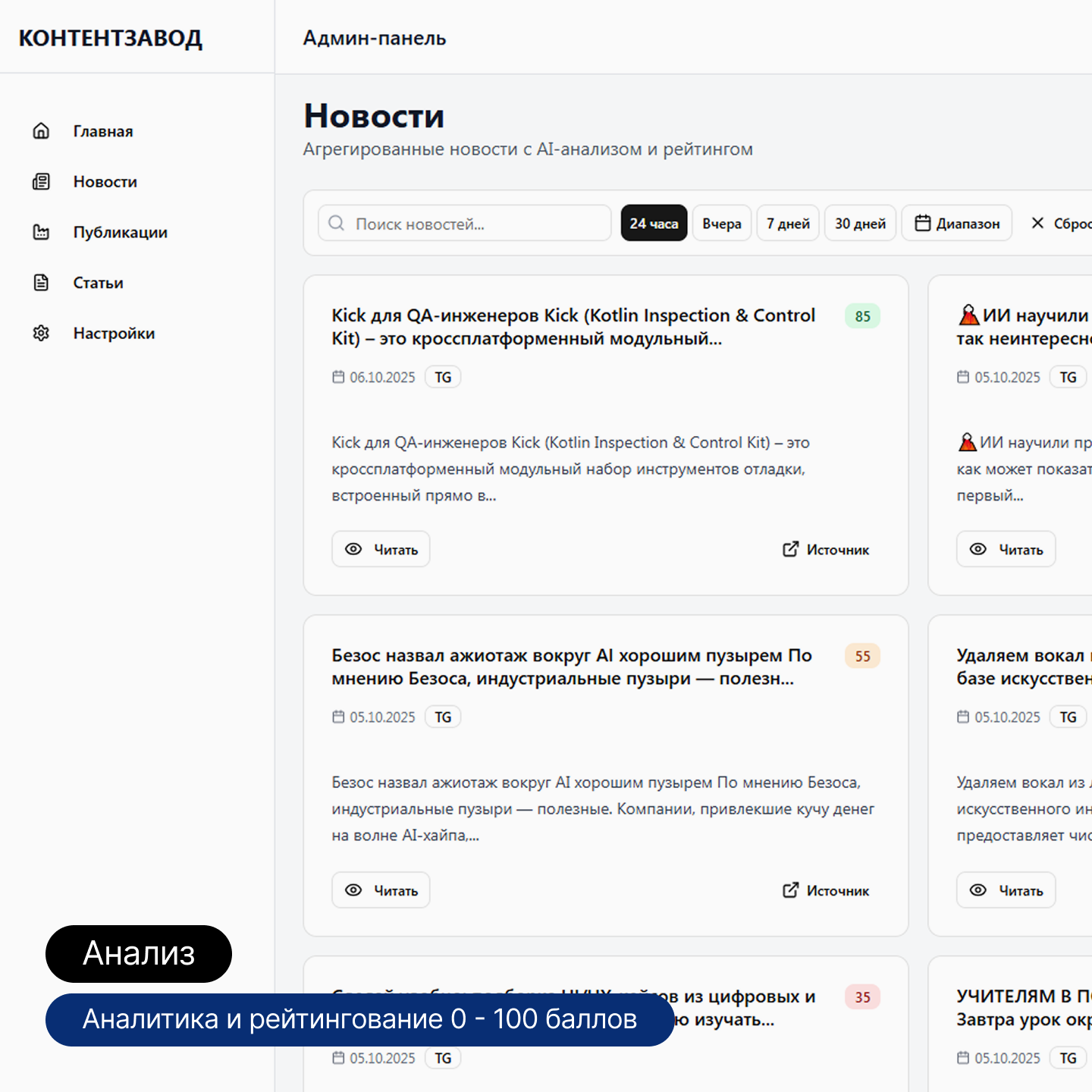
Task: Select the 24 часа time filter
Action: pos(654,223)
